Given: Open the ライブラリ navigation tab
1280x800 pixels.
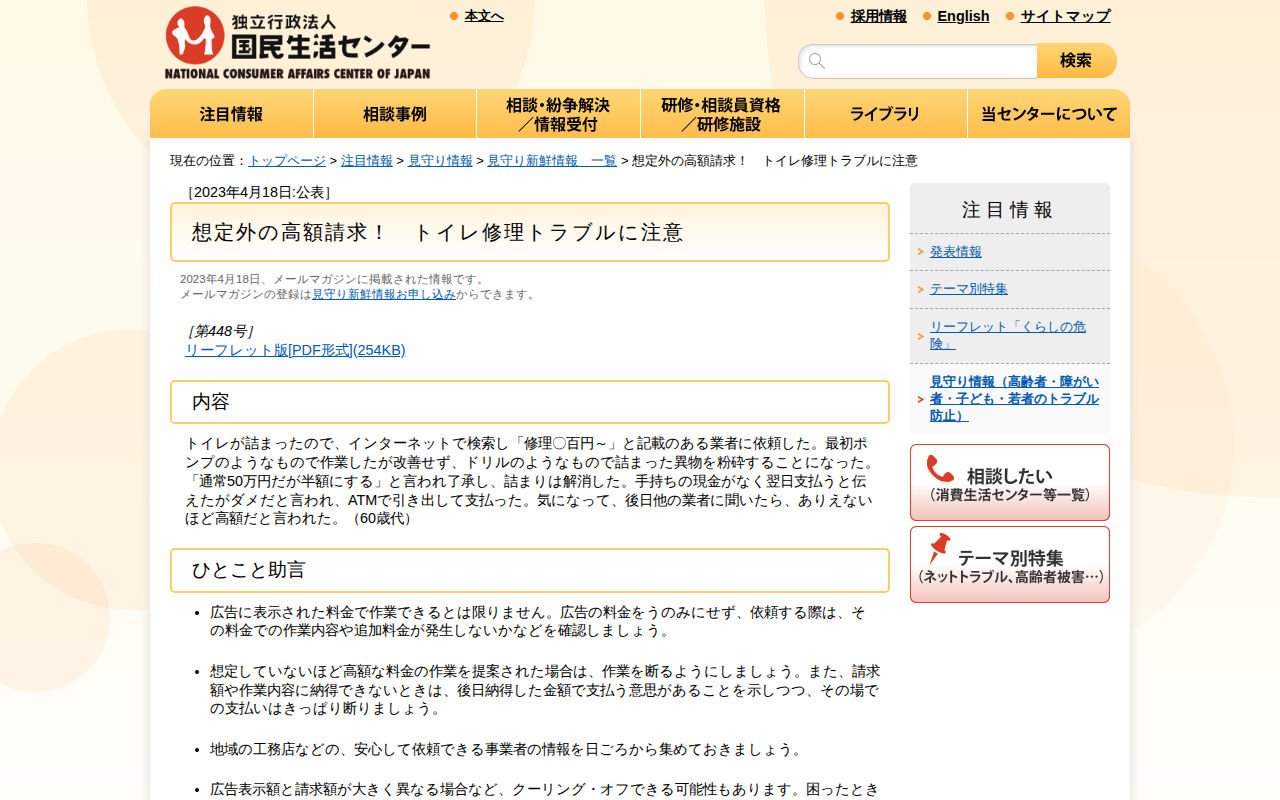Looking at the screenshot, I should pyautogui.click(x=886, y=114).
